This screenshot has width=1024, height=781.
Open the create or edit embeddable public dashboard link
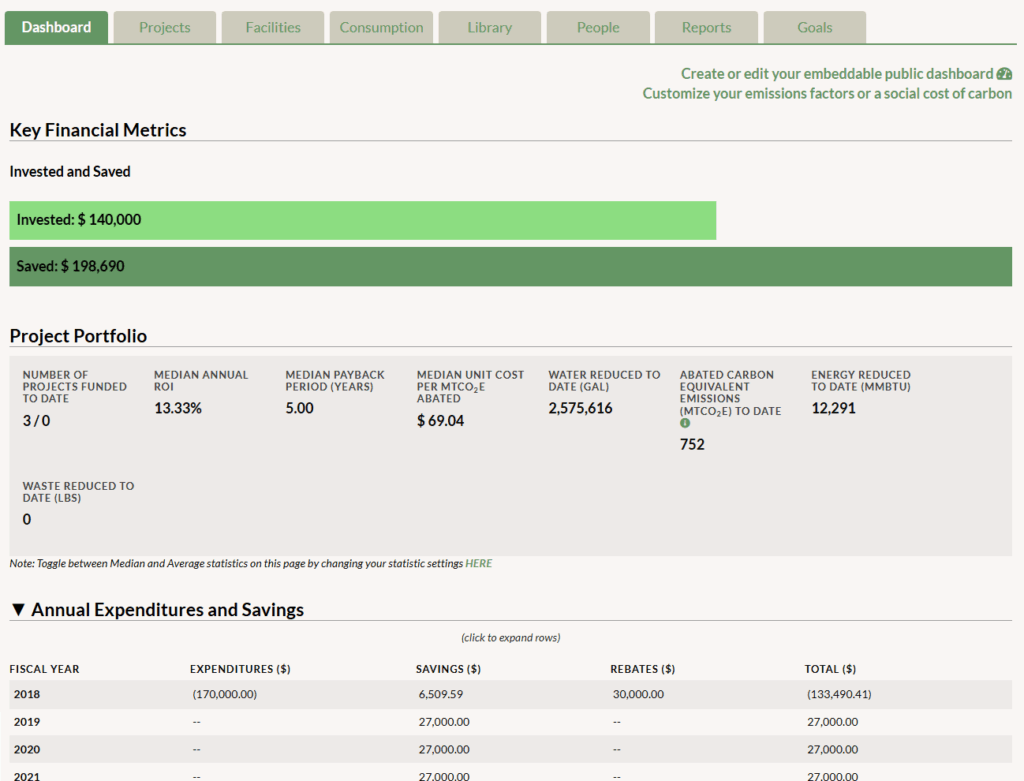tap(837, 74)
